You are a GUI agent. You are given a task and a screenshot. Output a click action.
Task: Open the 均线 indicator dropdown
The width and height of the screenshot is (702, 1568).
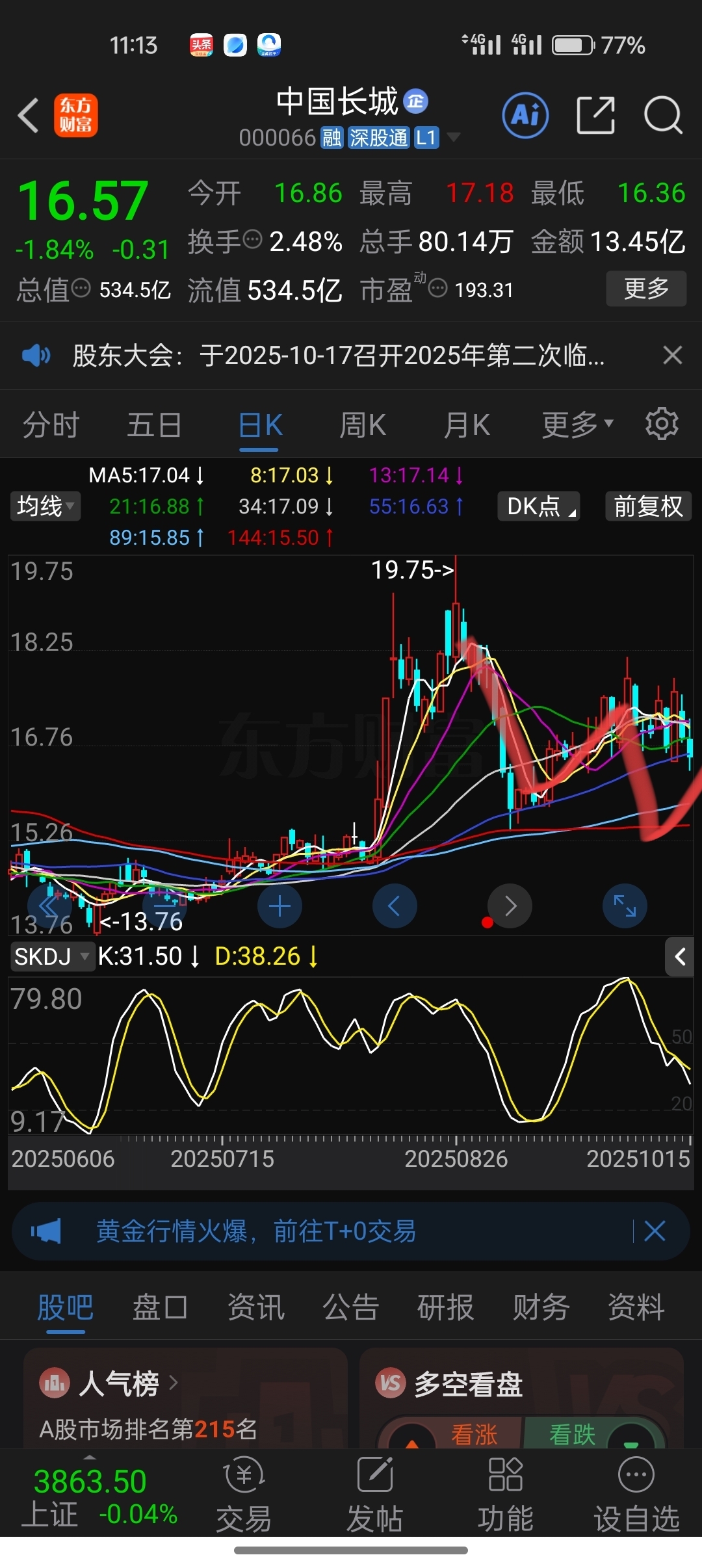tap(45, 506)
